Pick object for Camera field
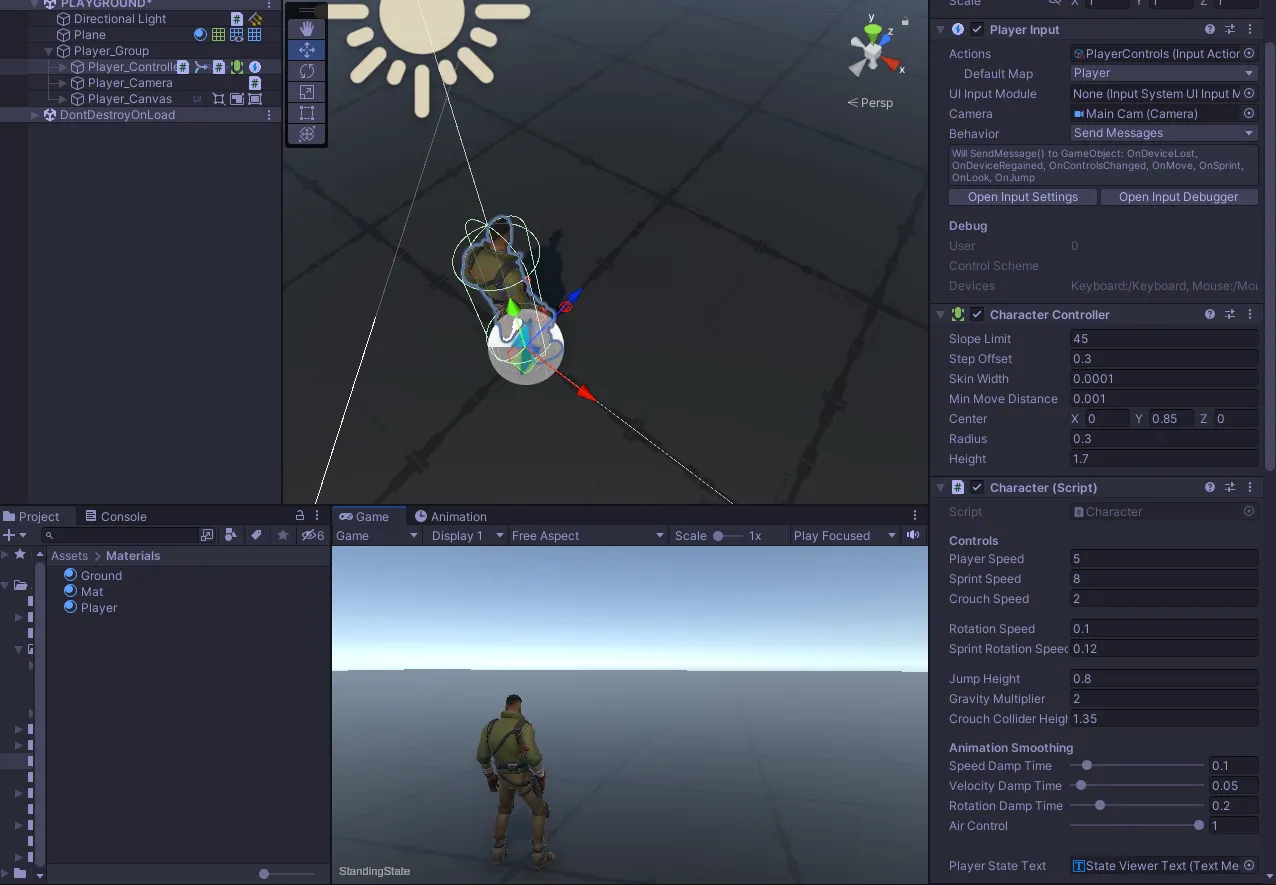The image size is (1276, 885). point(1249,113)
